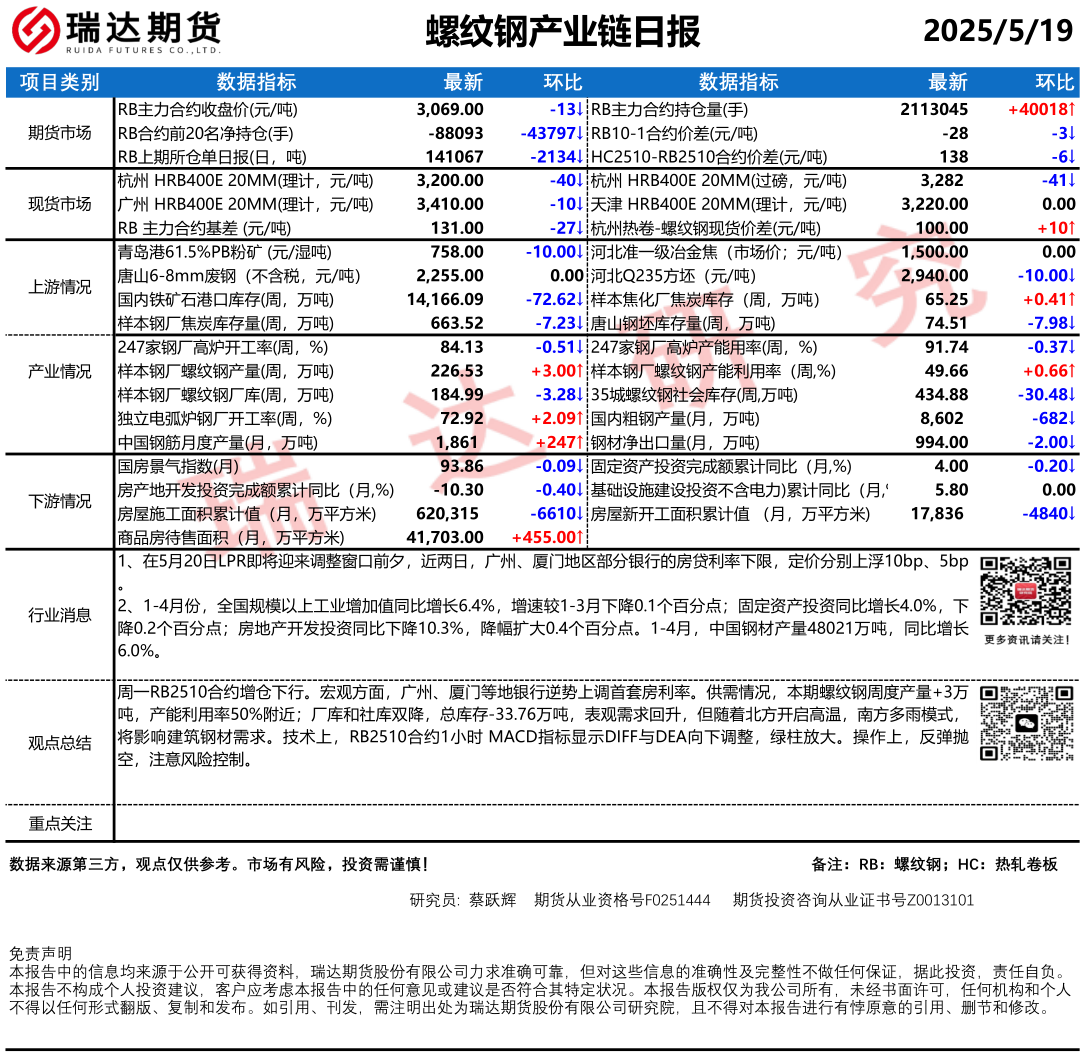Click the upper QR code with red center
This screenshot has height=1056, width=1084.
click(1026, 591)
